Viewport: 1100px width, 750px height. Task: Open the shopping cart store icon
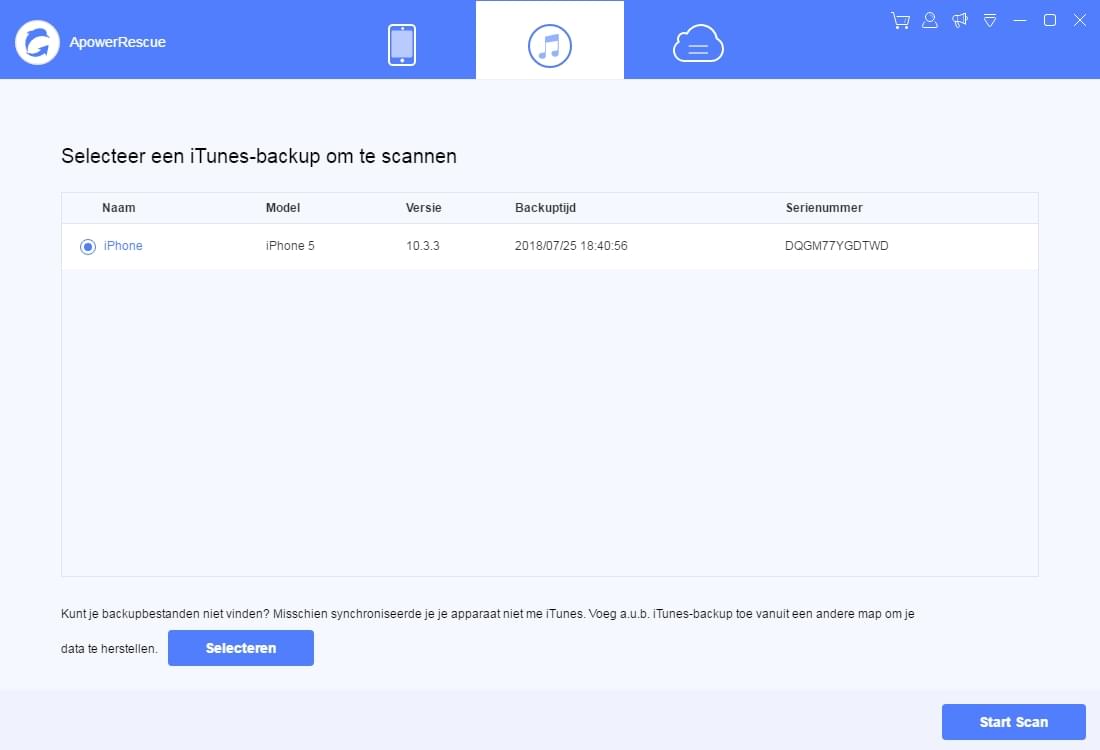(899, 20)
